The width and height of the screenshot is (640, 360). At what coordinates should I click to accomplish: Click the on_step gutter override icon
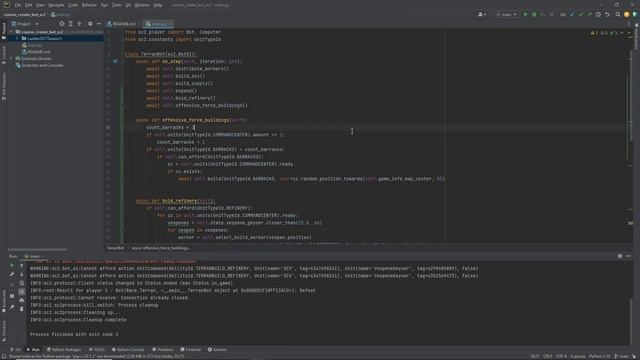[116, 61]
